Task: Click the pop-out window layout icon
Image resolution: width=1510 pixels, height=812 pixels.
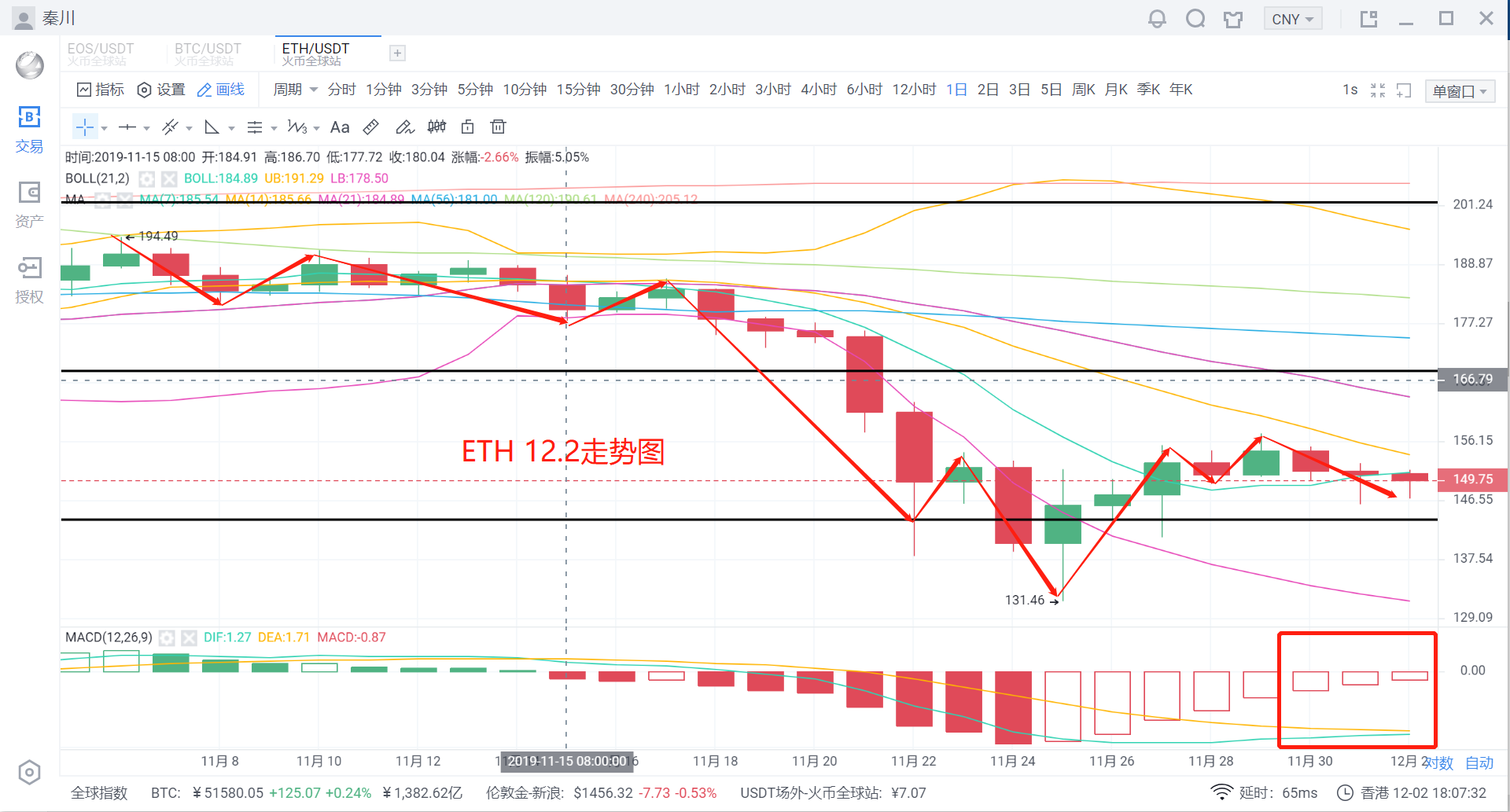Action: pyautogui.click(x=1369, y=19)
